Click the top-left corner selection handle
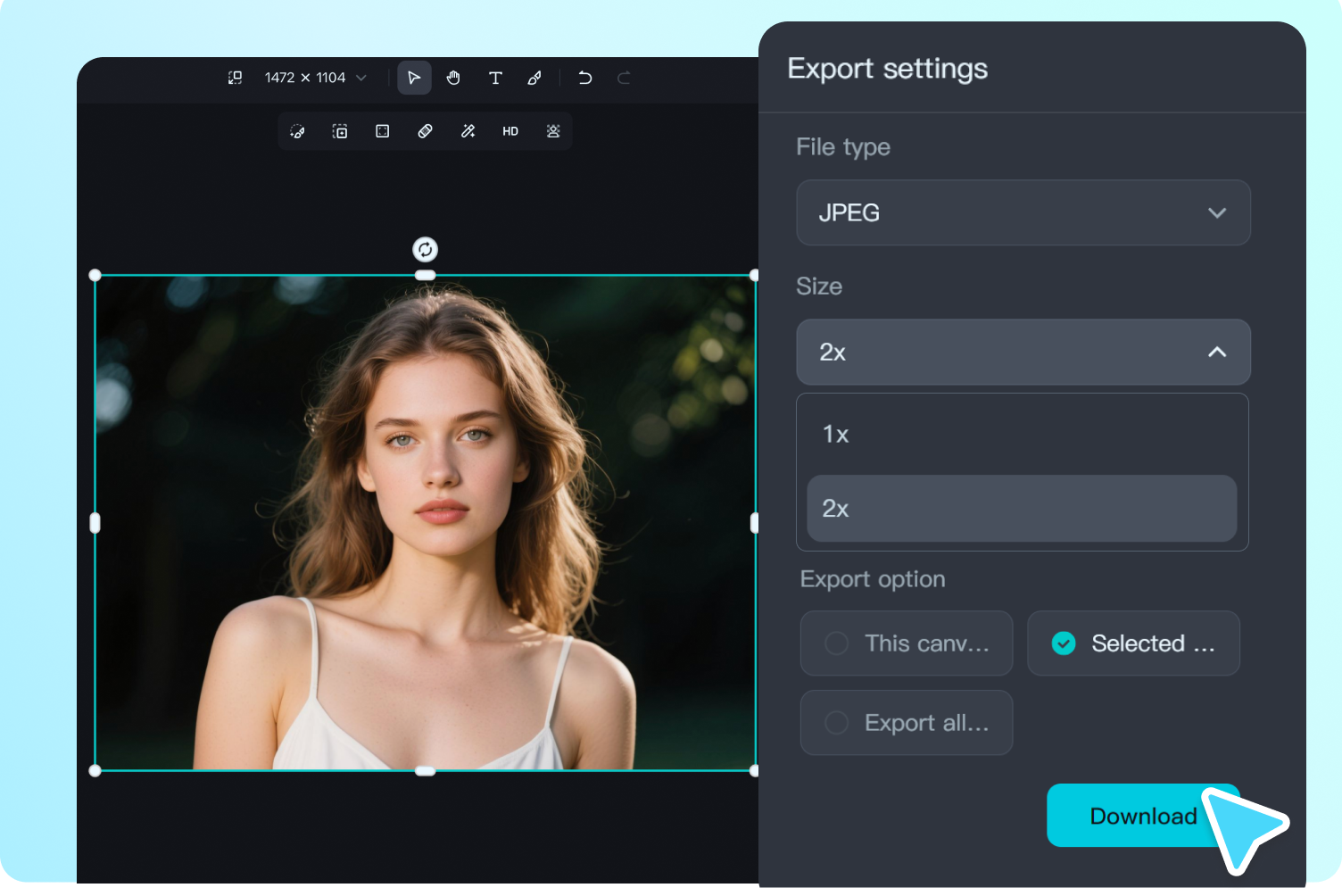This screenshot has width=1342, height=896. click(95, 276)
